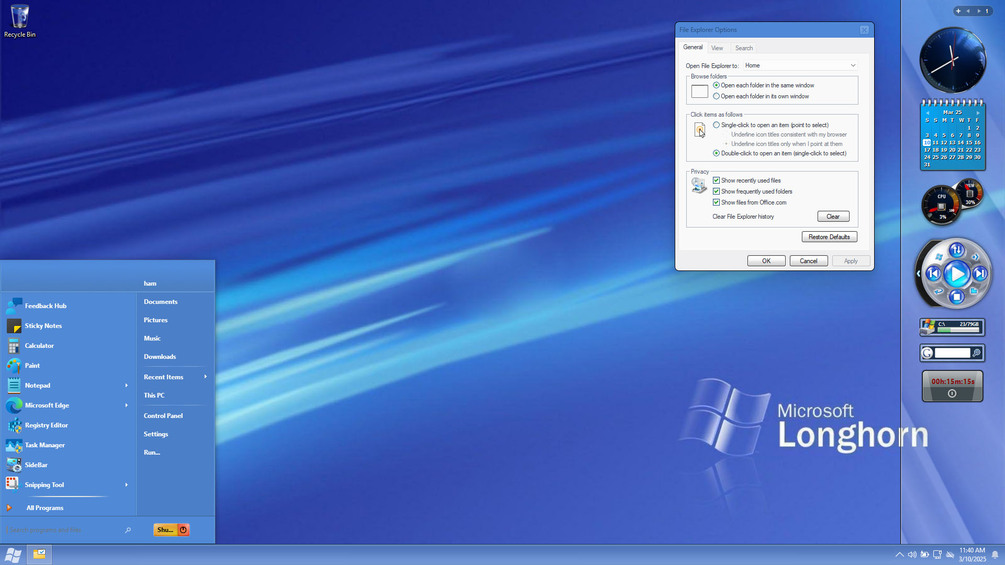Click the Windows Start button
This screenshot has width=1005, height=565.
(13, 555)
